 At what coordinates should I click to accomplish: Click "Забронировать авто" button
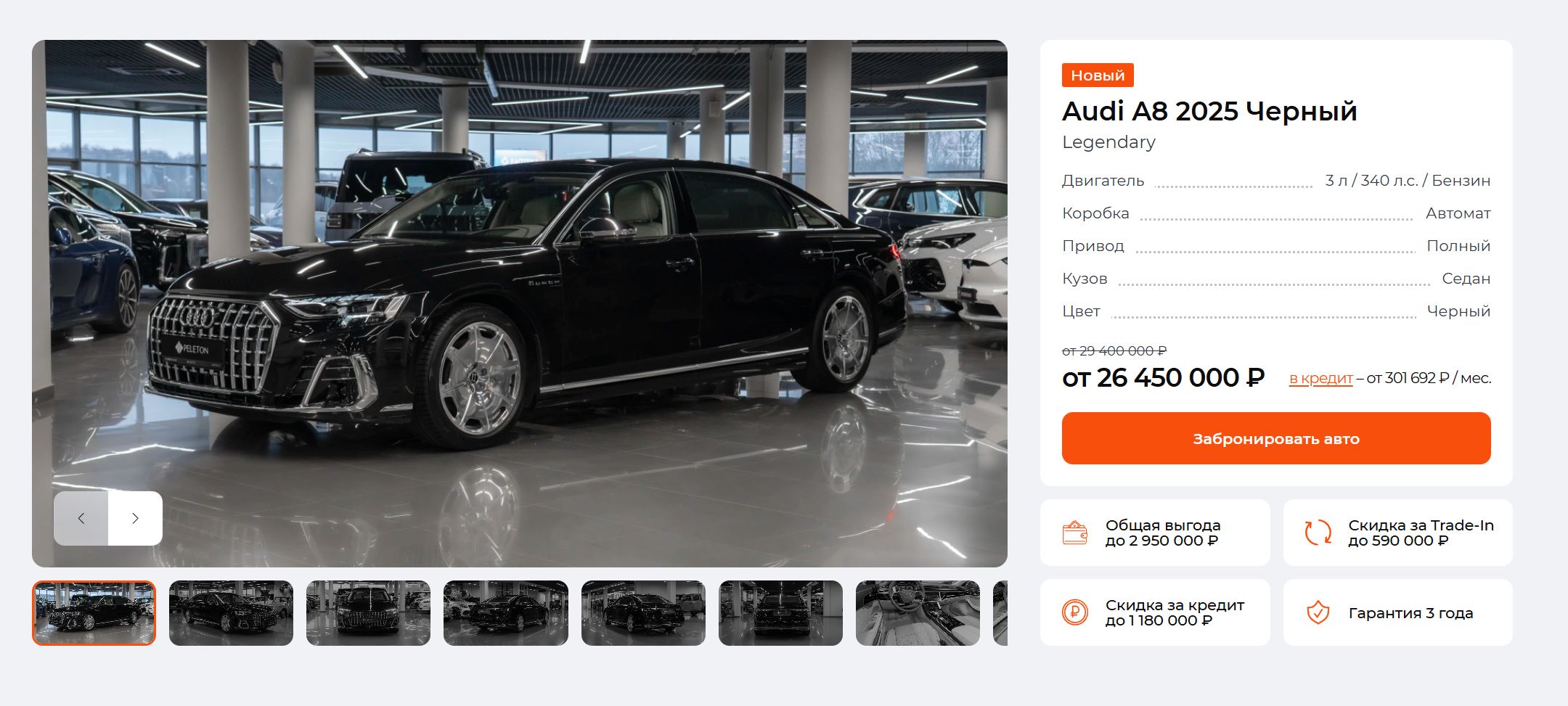[1276, 438]
